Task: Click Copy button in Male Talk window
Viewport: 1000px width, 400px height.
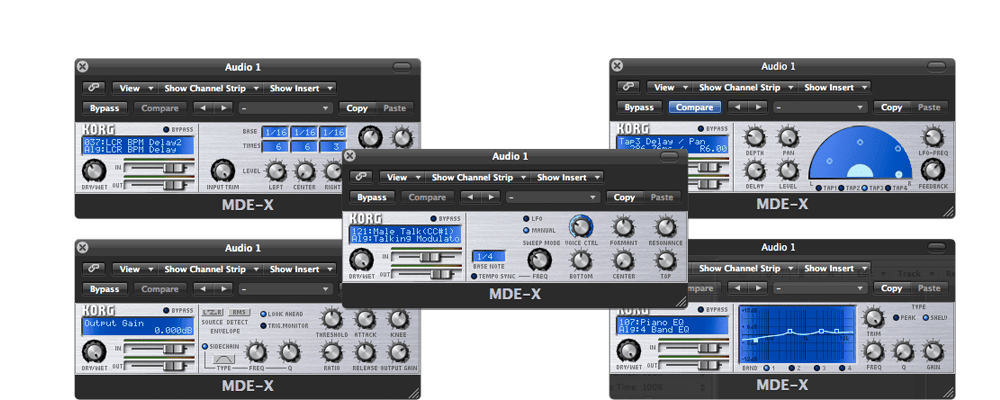Action: click(624, 197)
